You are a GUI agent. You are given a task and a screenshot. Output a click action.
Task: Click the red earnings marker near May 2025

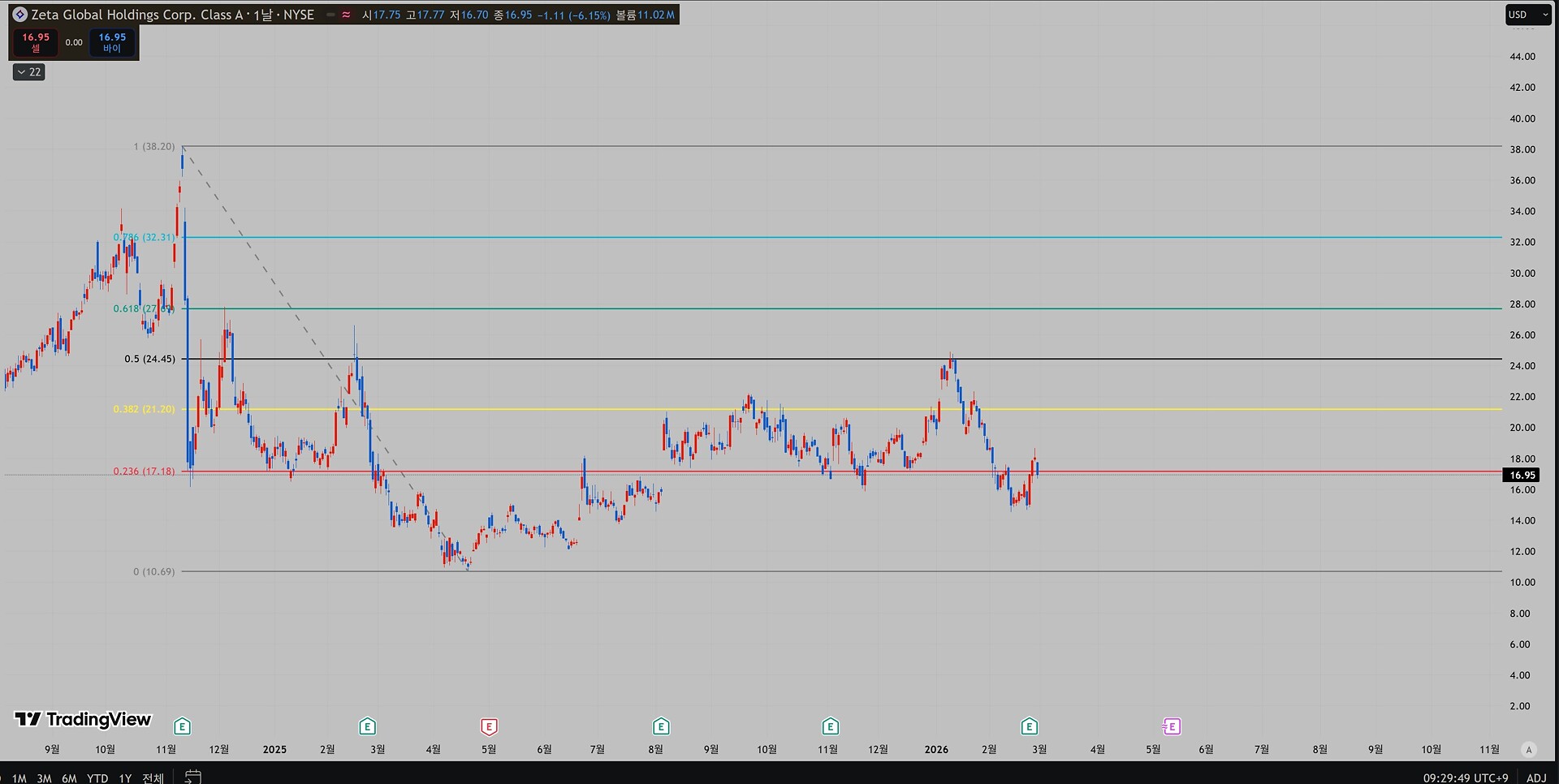[489, 726]
